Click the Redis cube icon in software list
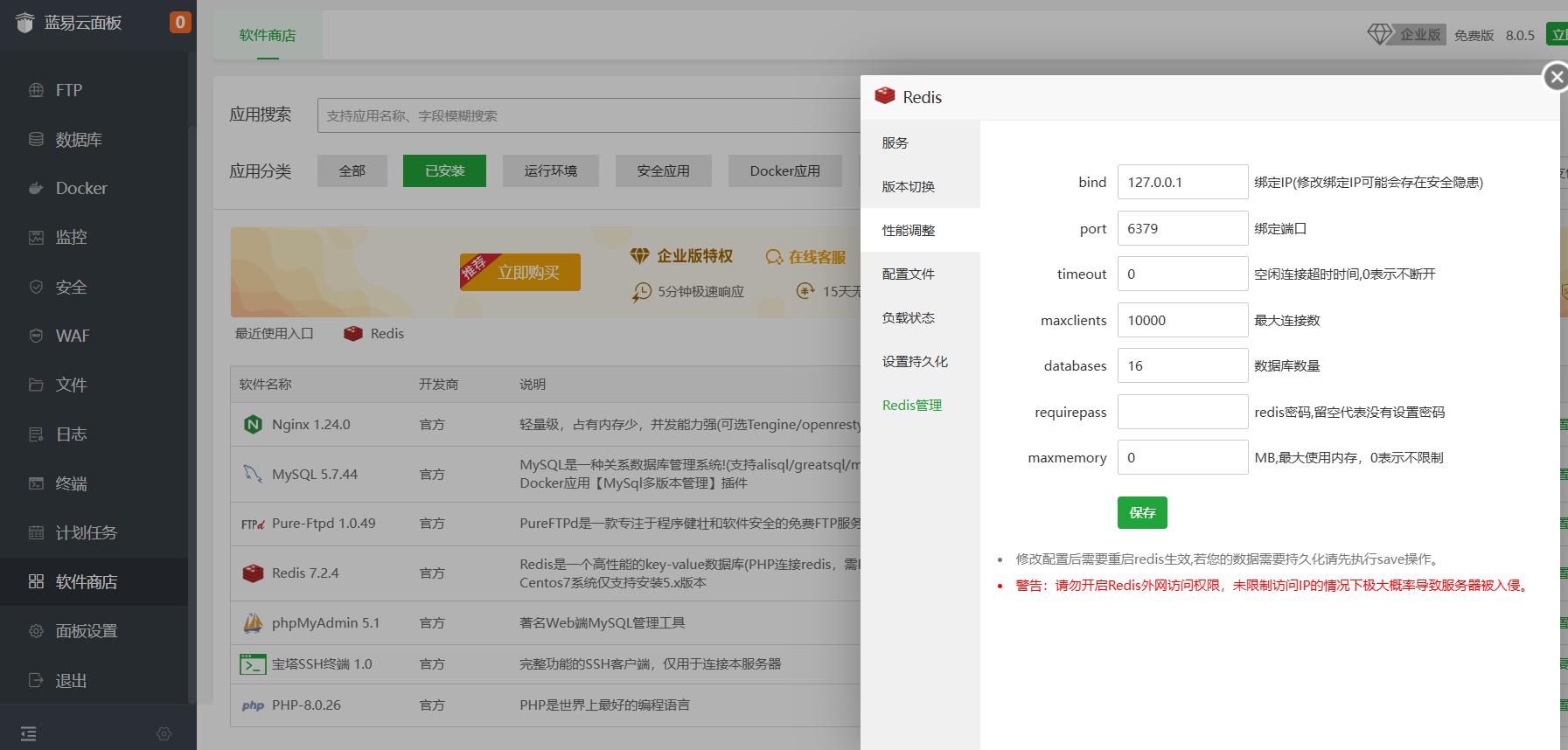Image resolution: width=1568 pixels, height=750 pixels. click(x=253, y=573)
